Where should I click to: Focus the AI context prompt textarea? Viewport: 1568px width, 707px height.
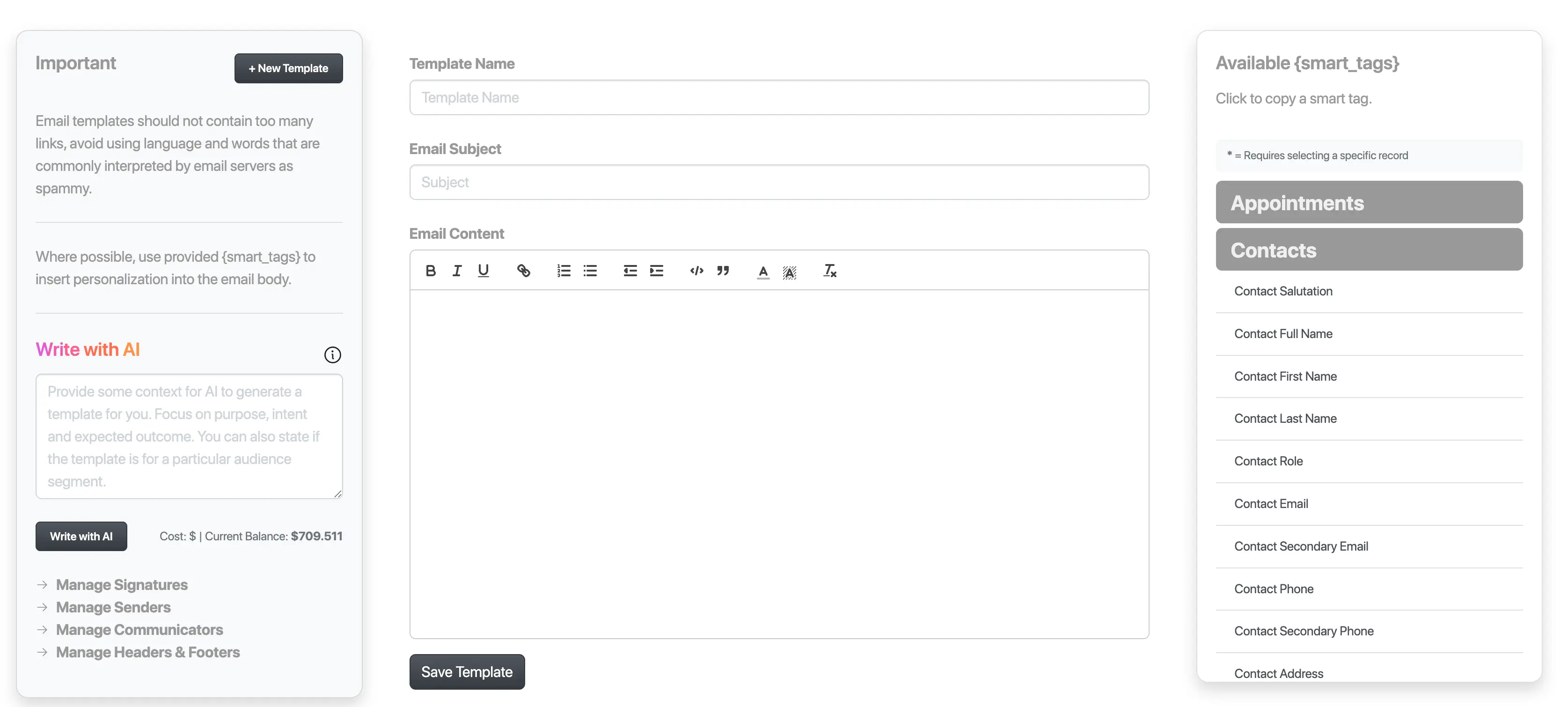189,437
